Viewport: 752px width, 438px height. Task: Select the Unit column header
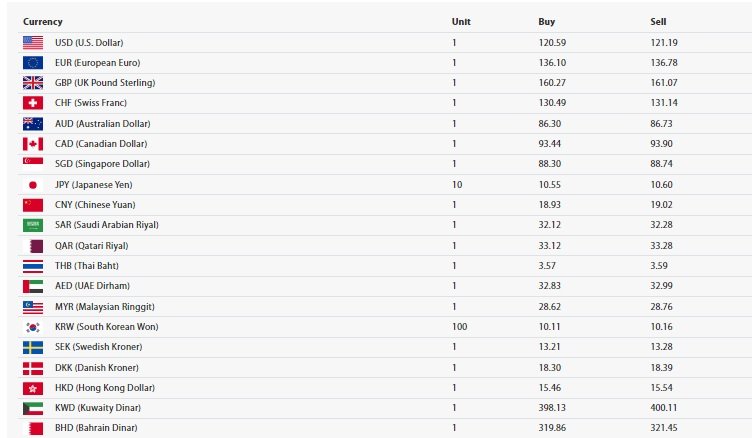coord(461,22)
